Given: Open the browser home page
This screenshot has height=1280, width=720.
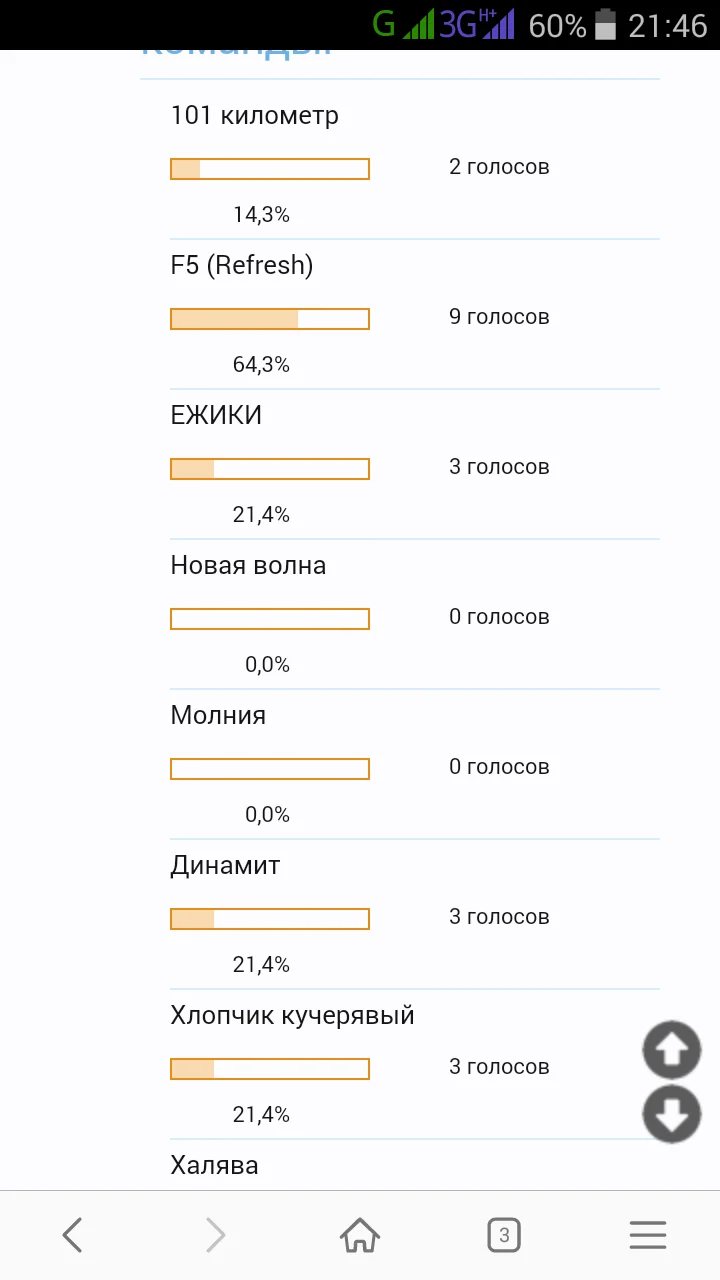Looking at the screenshot, I should pyautogui.click(x=360, y=1236).
